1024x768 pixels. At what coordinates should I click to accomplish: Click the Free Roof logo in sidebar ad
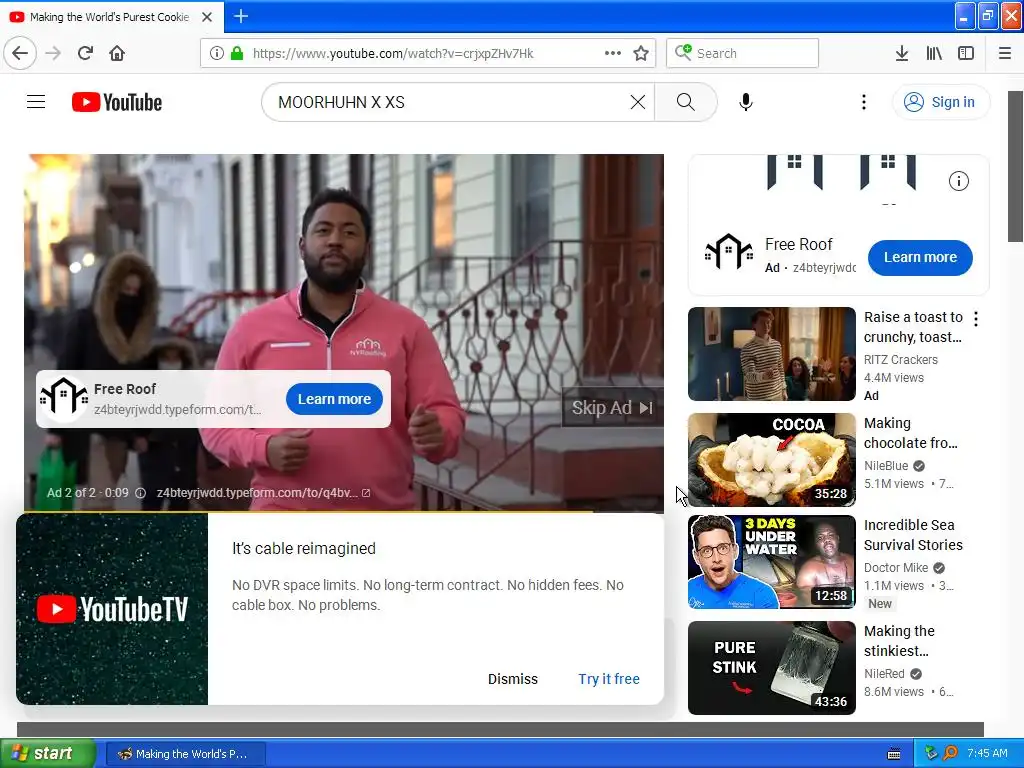(729, 251)
